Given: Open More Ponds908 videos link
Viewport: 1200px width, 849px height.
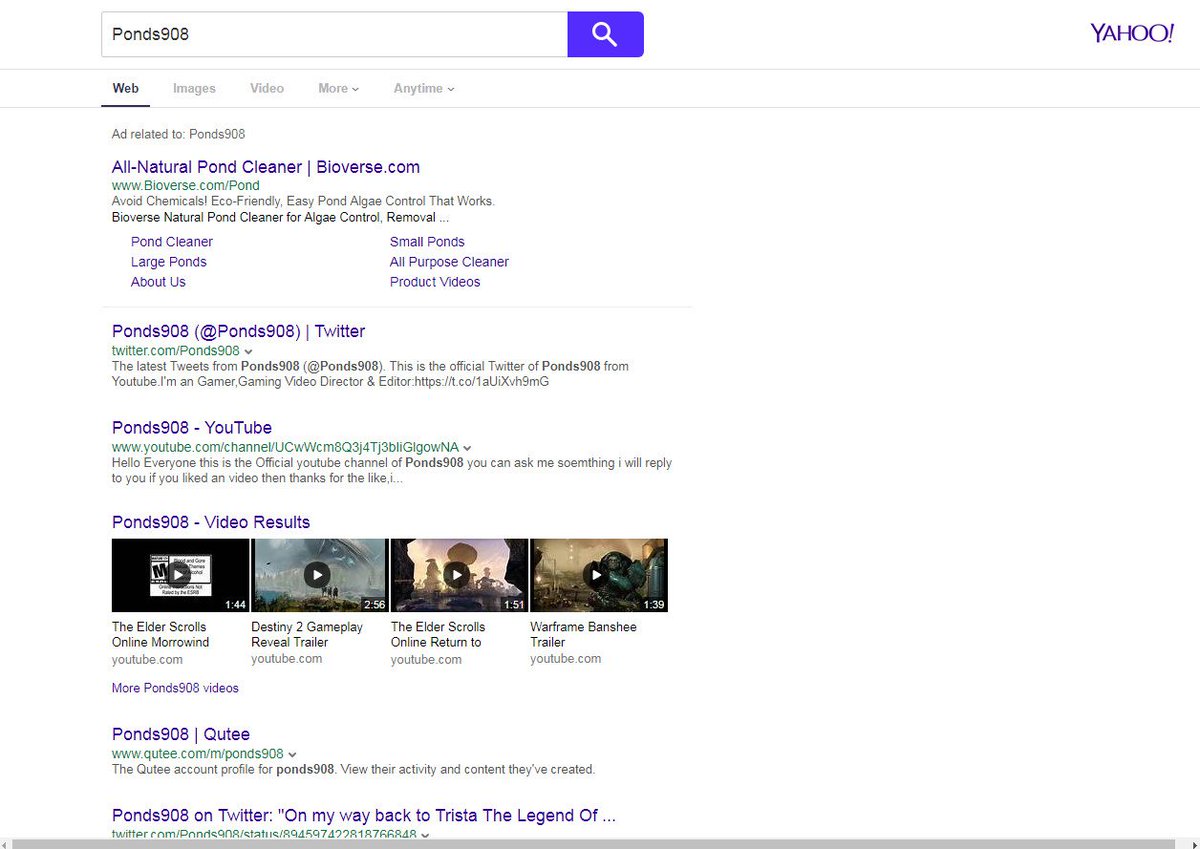Looking at the screenshot, I should (x=175, y=688).
